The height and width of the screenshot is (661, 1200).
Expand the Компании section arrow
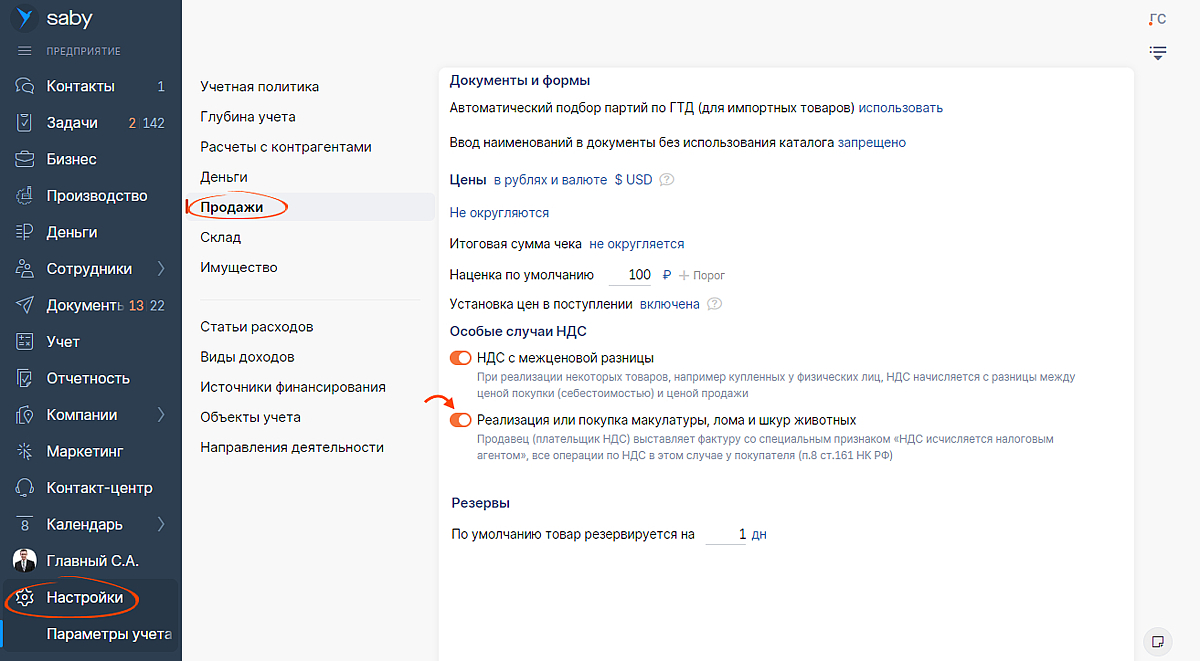click(x=161, y=415)
